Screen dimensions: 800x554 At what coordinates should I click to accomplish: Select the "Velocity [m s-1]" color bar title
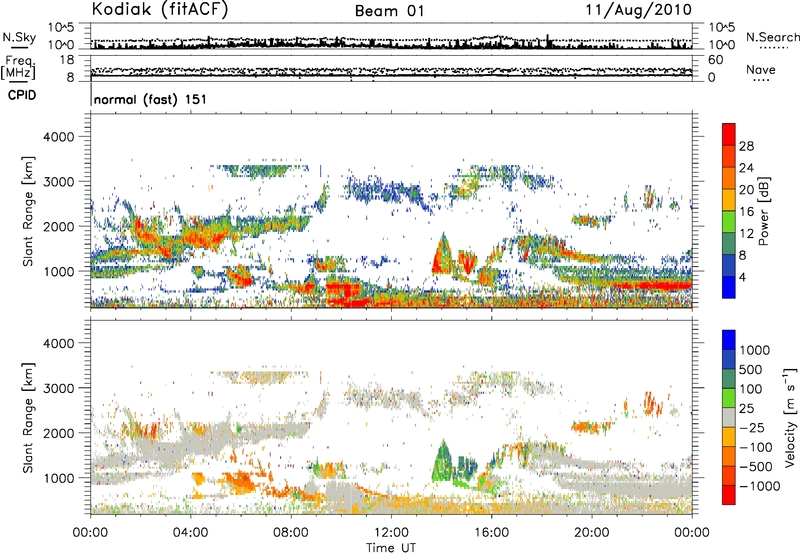790,417
